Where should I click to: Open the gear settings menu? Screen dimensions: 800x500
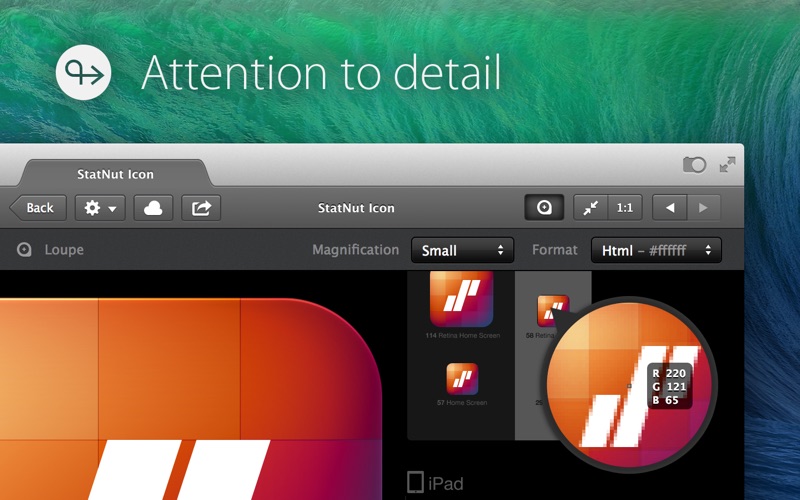click(100, 208)
